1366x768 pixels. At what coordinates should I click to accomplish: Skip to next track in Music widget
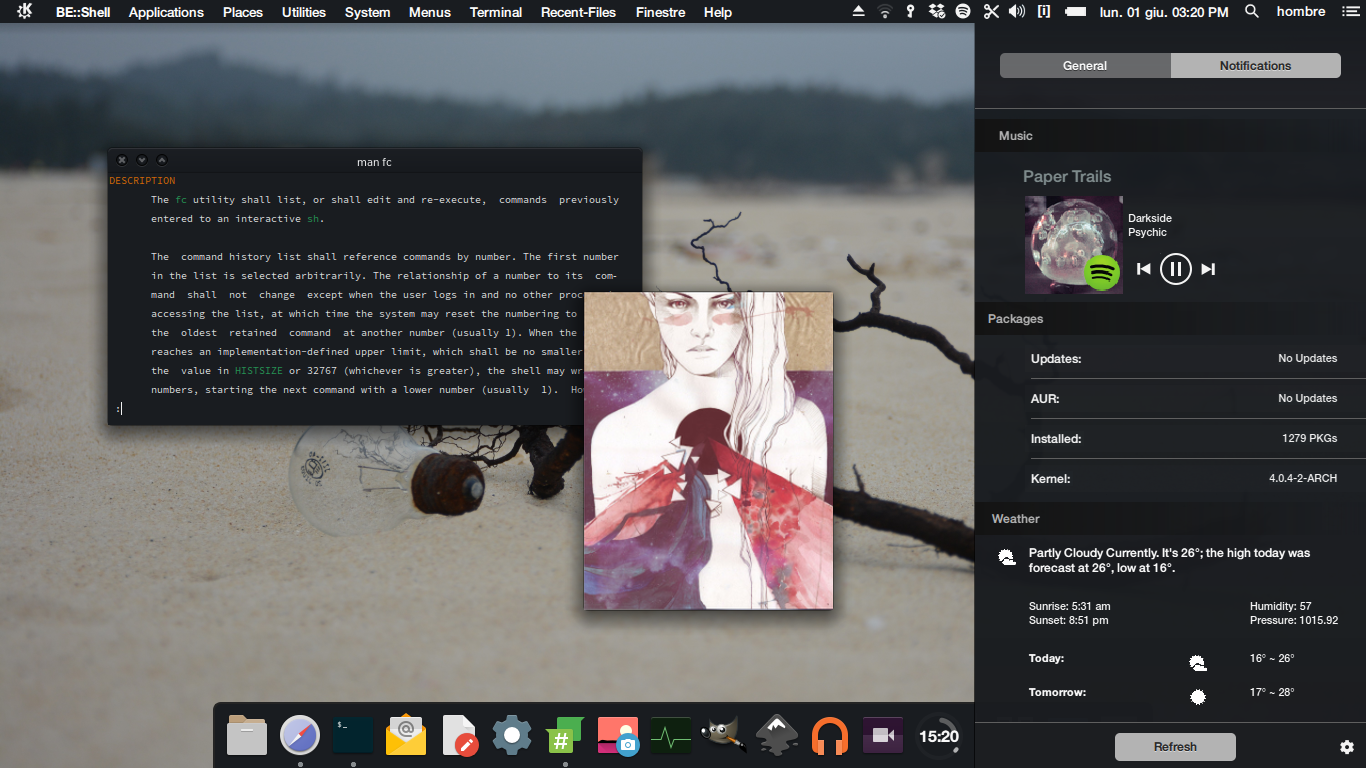(x=1208, y=269)
